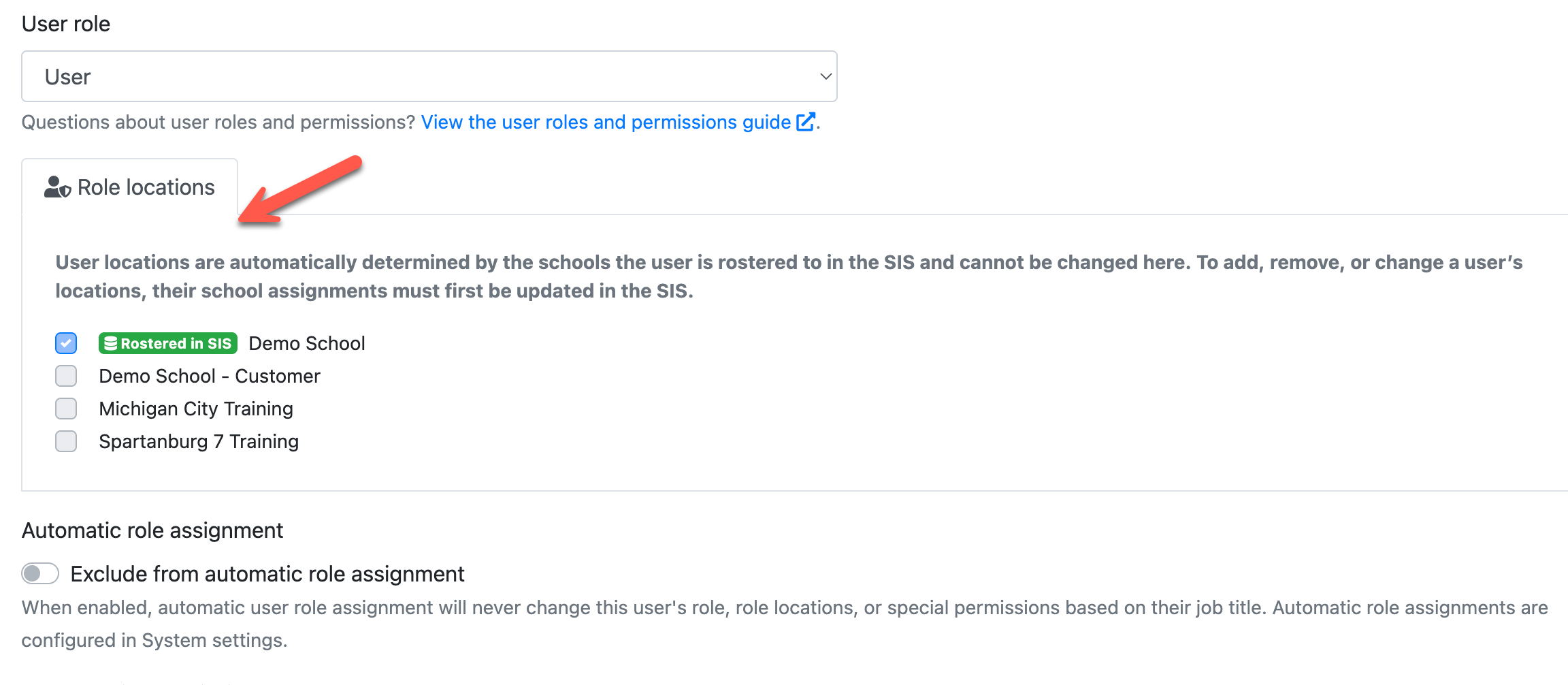Select the Role locations tab
This screenshot has width=1568, height=685.
point(130,187)
